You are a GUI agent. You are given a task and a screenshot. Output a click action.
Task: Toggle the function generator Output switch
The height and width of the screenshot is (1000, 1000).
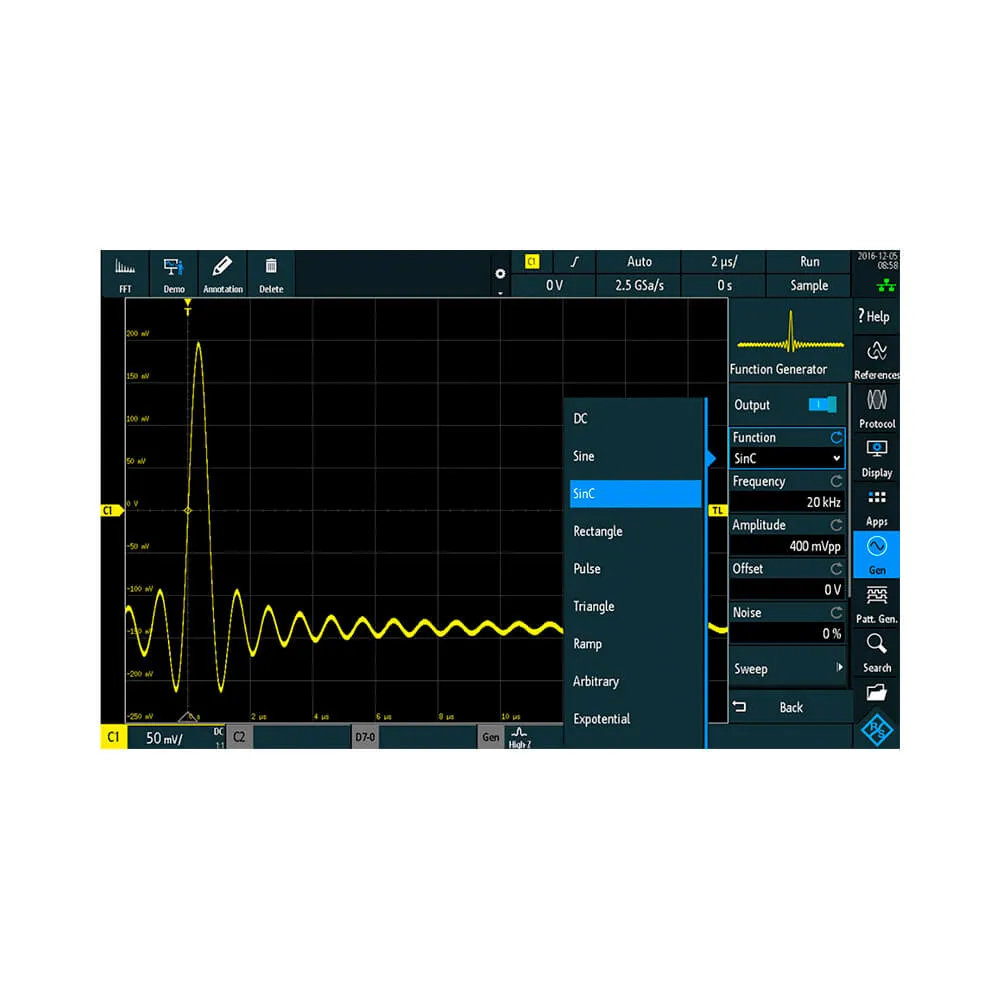tap(823, 405)
